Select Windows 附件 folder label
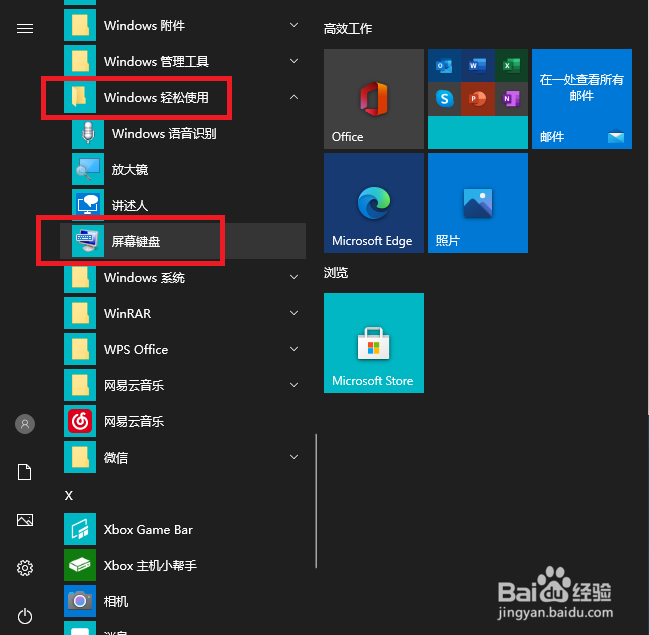This screenshot has width=649, height=635. pyautogui.click(x=144, y=26)
